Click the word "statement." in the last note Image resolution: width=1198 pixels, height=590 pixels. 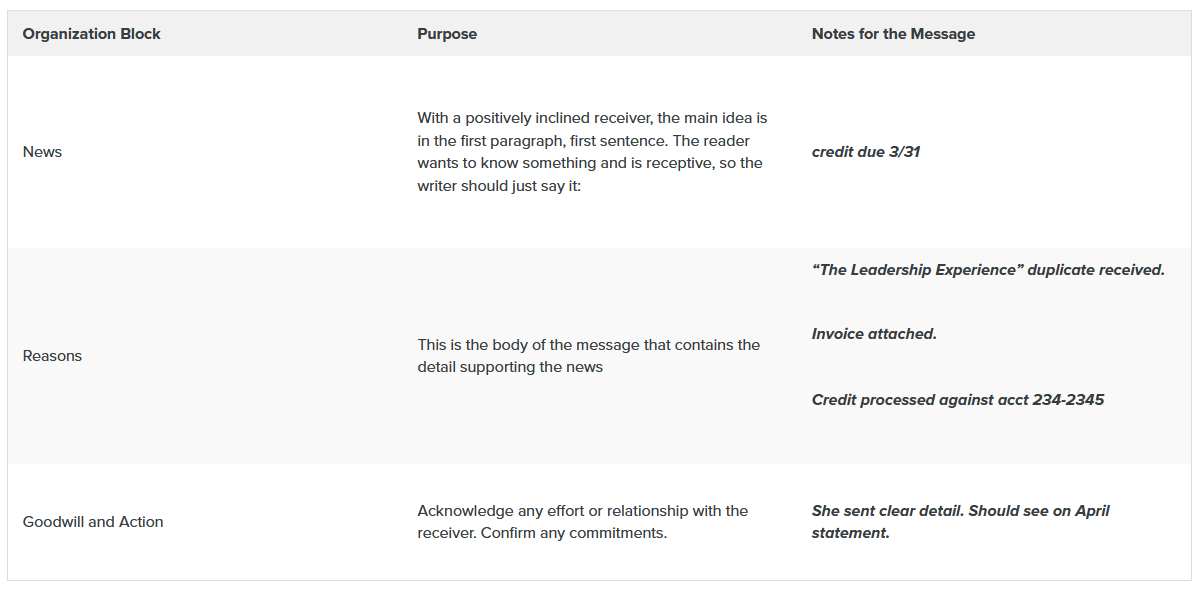coord(850,533)
